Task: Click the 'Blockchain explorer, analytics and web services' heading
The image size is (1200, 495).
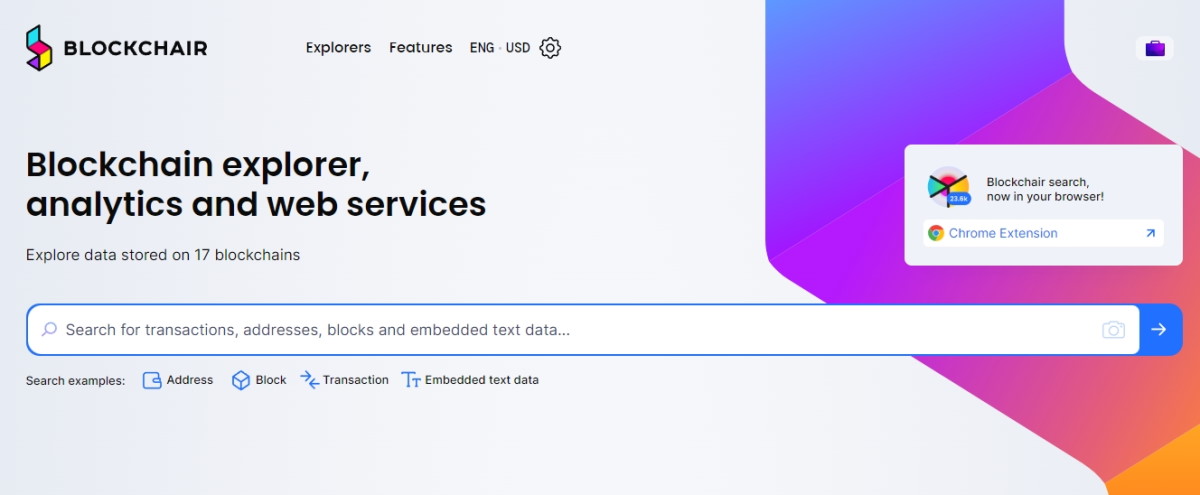Action: pos(256,184)
